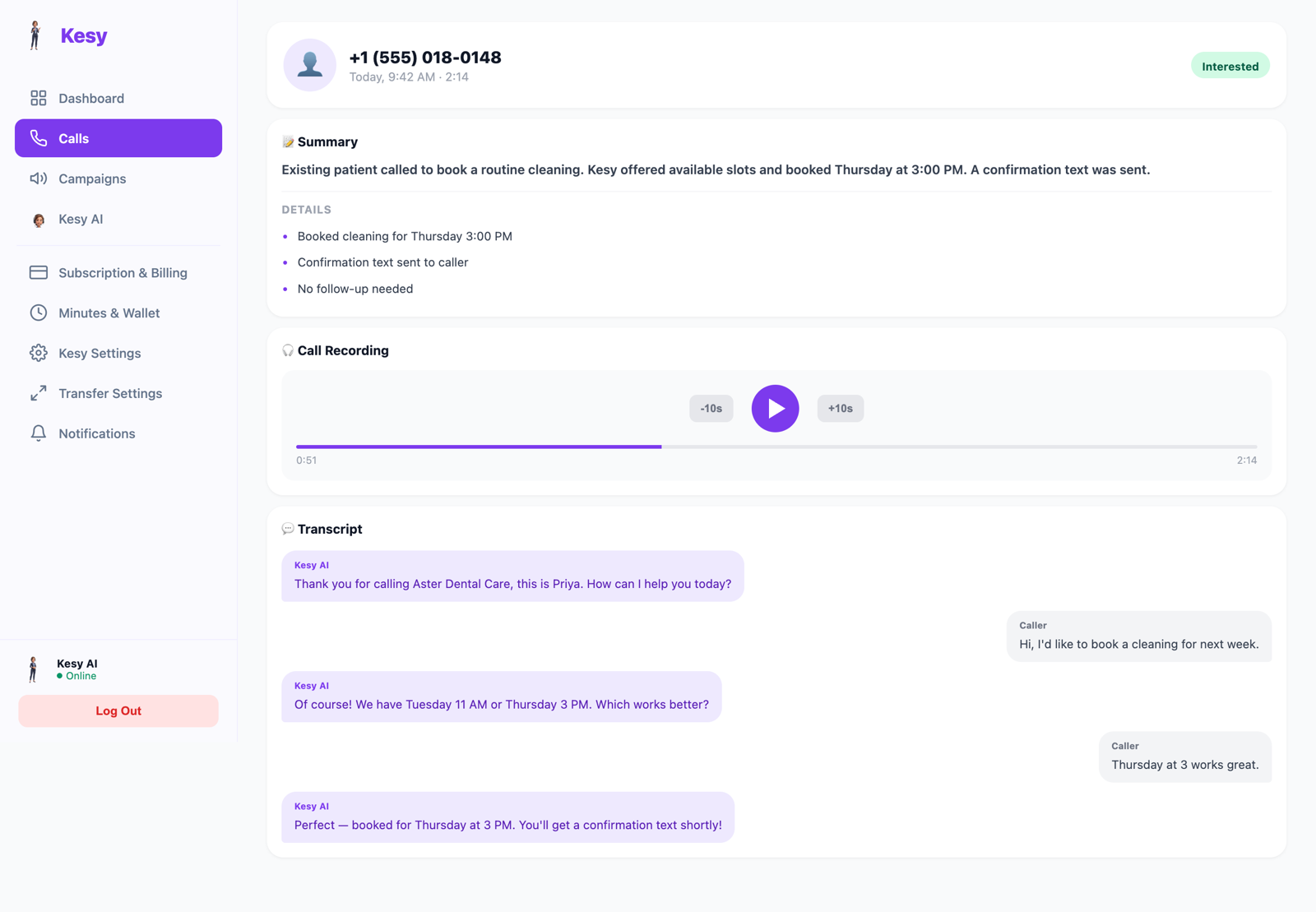Screen dimensions: 1316x912
Task: Go to Kesy AI page label in sidebar
Action: 81,219
